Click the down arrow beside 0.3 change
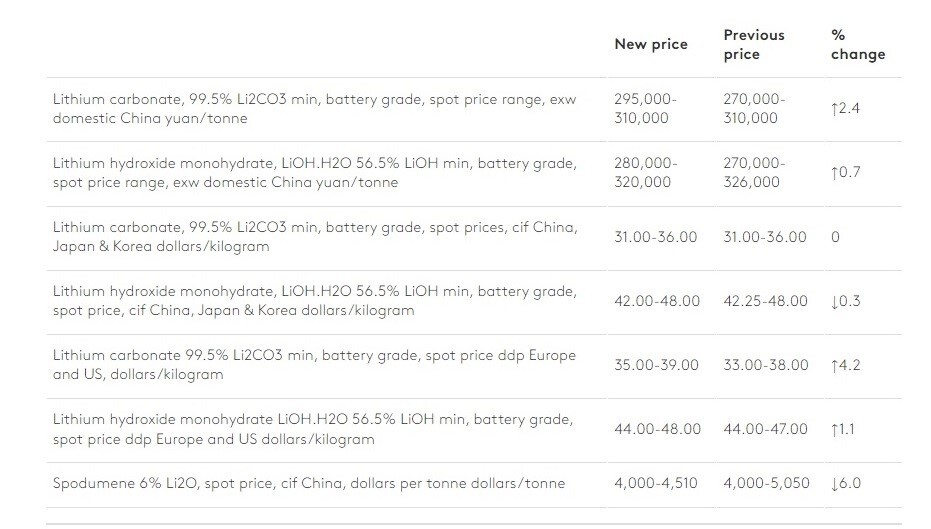931x529 pixels. (x=834, y=302)
